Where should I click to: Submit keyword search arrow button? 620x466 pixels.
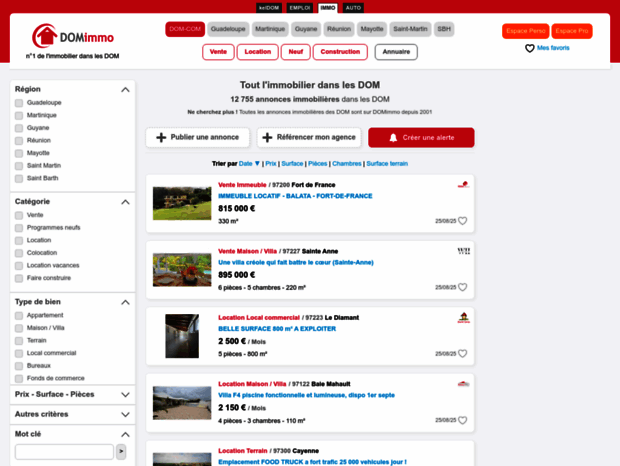point(121,451)
